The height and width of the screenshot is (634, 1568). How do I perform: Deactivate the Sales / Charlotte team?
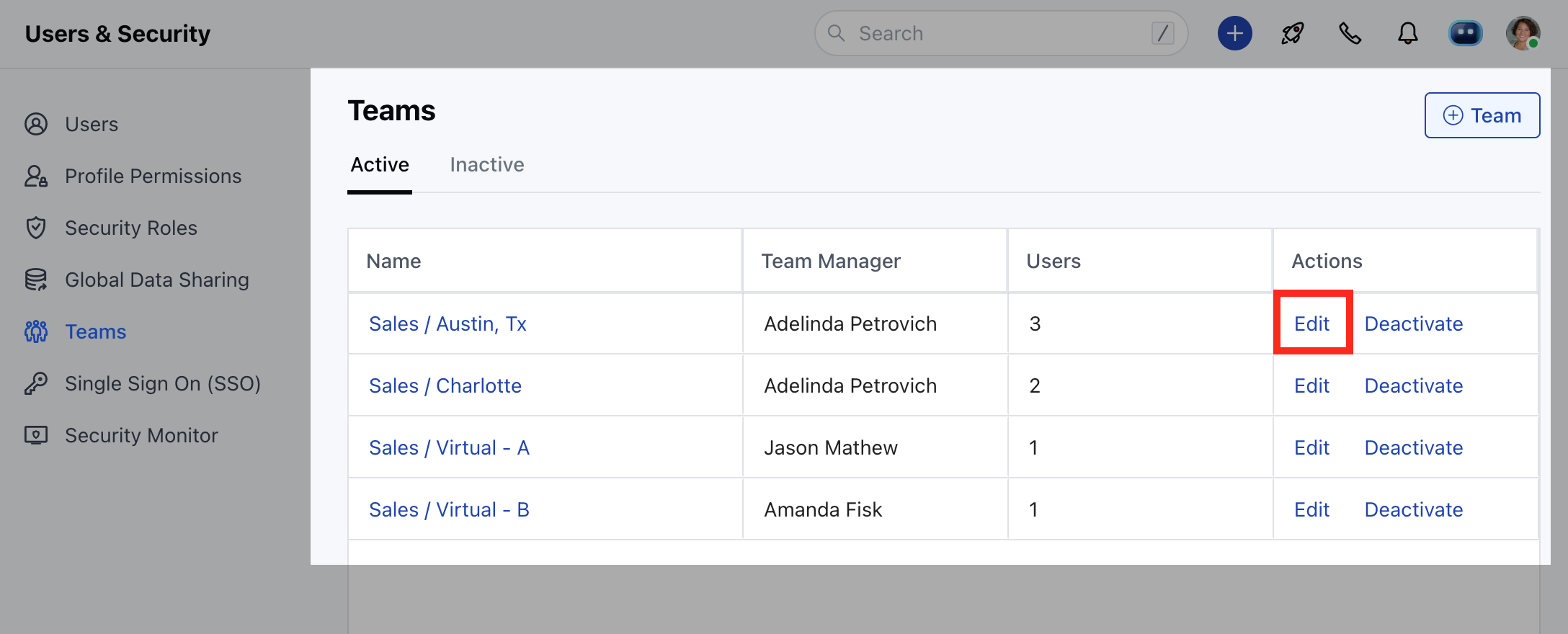click(1413, 386)
